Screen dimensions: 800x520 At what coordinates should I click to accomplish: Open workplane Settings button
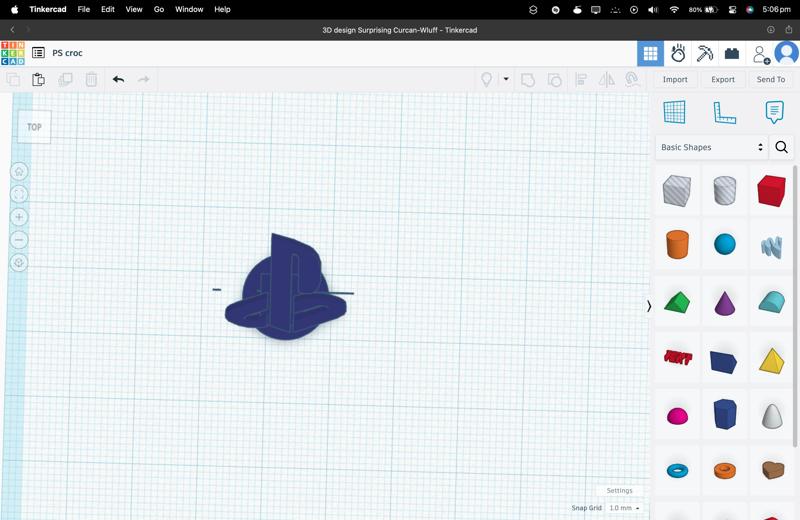coord(619,490)
